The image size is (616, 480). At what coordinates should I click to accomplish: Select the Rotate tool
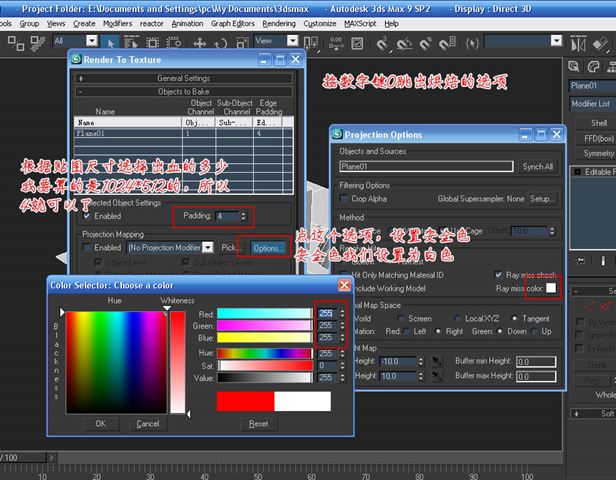(221, 42)
